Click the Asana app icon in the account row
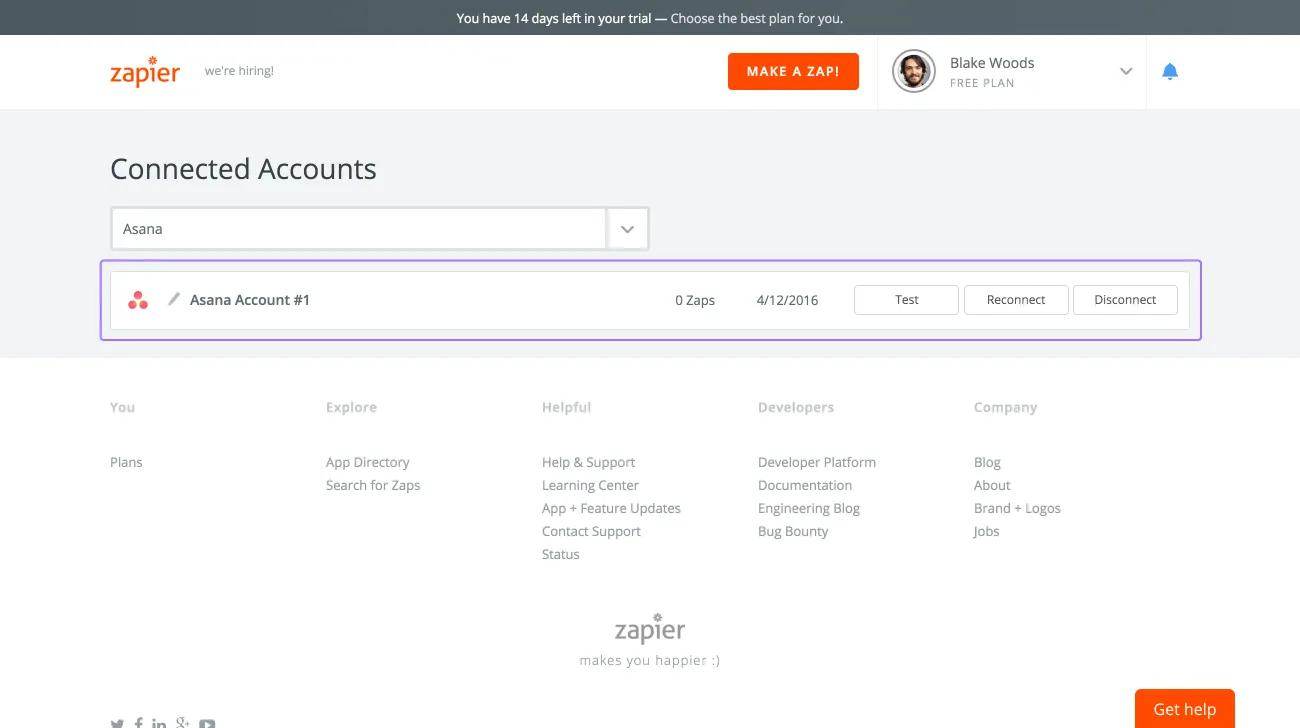This screenshot has width=1300, height=728. 138,300
